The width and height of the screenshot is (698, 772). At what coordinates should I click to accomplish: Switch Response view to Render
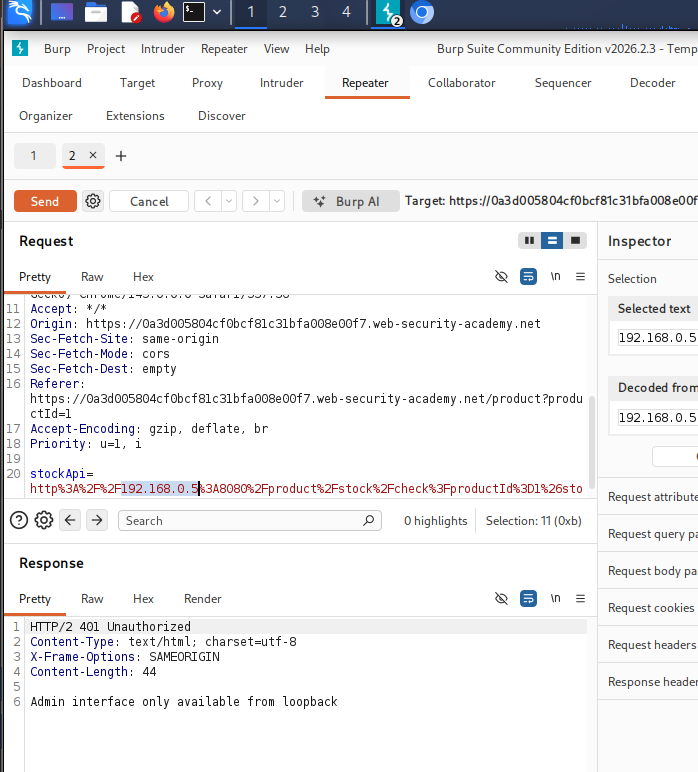202,599
